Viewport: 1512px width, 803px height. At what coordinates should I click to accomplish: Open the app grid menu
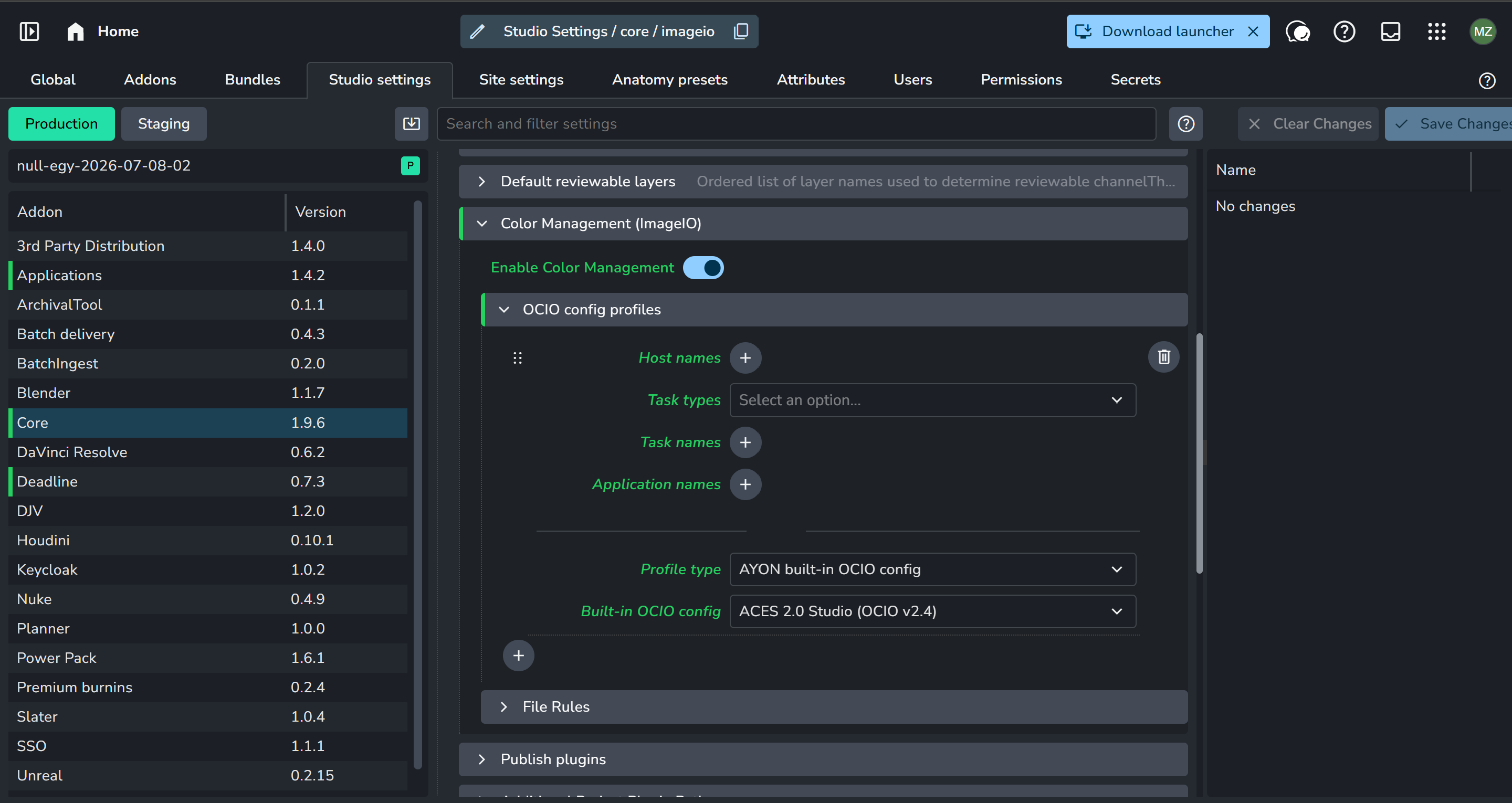point(1437,31)
